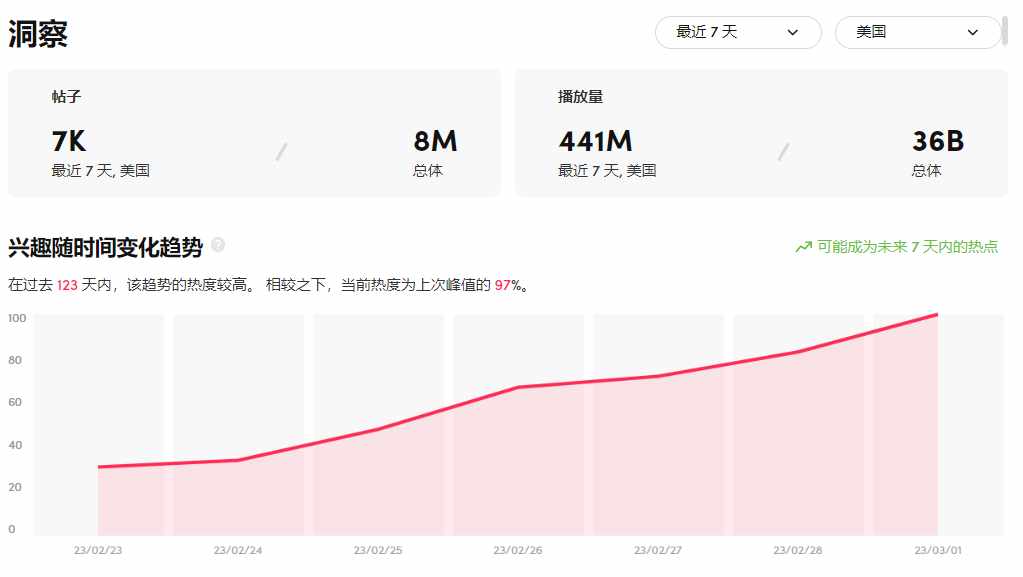The height and width of the screenshot is (577, 1023).
Task: Open the 最近 7 天 time range dropdown
Action: (738, 32)
